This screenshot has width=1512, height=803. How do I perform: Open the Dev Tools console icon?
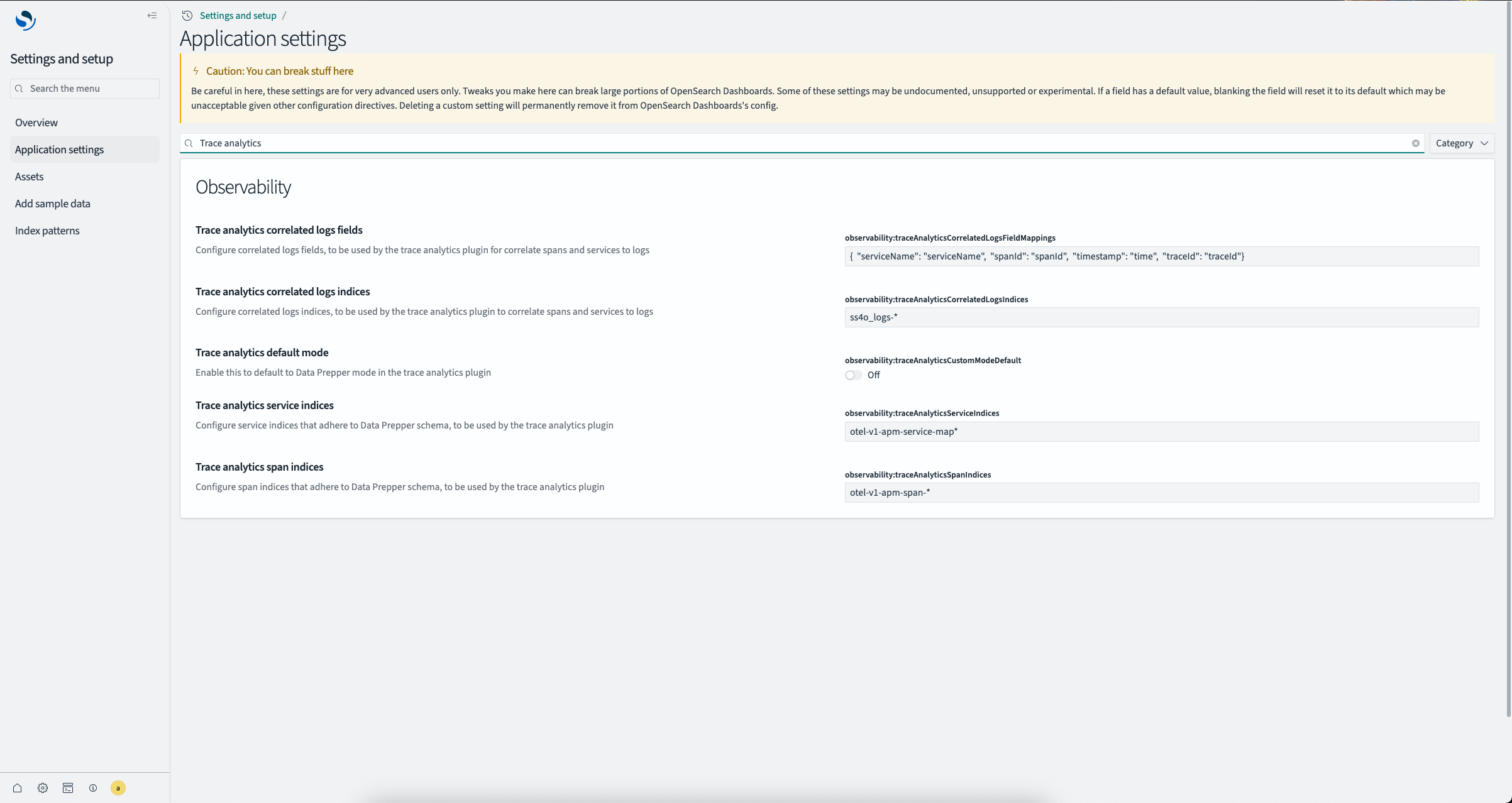pos(67,788)
